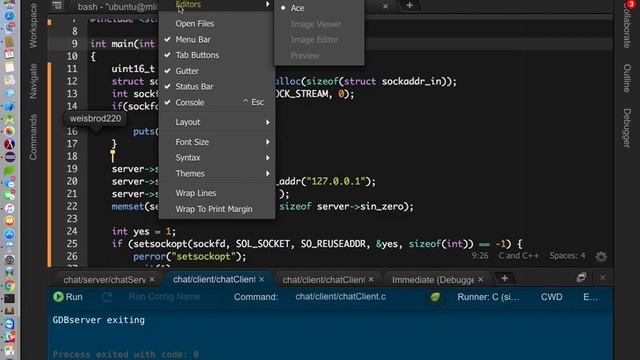
Task: Click the Run button label
Action: coord(74,297)
